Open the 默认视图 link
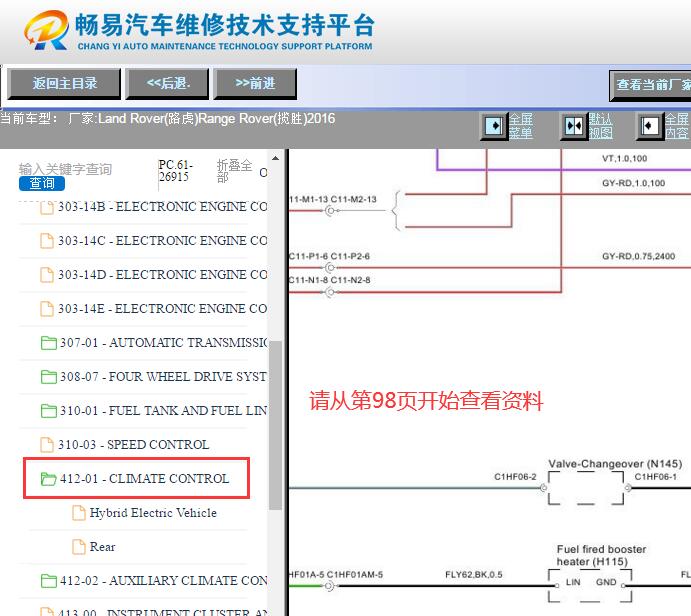 pos(601,126)
